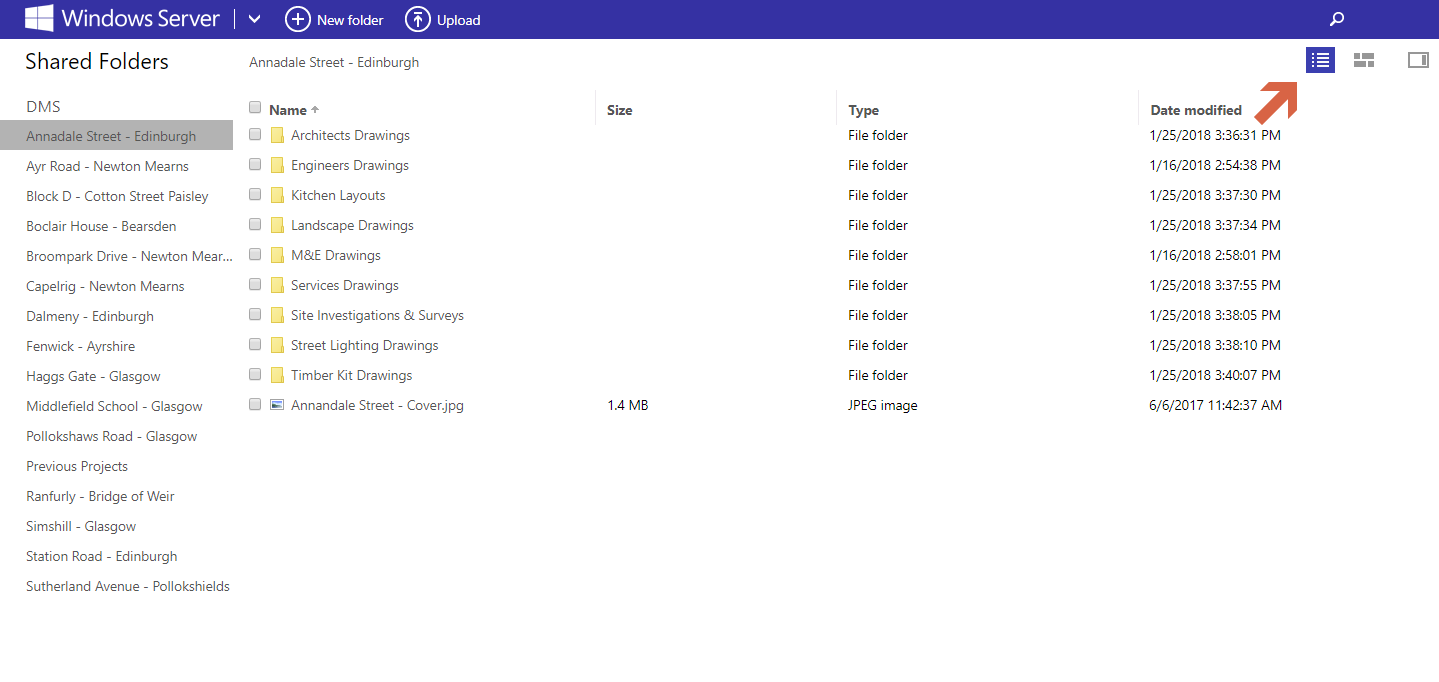The height and width of the screenshot is (682, 1439).
Task: Check the Architects Drawings checkbox
Action: point(255,134)
